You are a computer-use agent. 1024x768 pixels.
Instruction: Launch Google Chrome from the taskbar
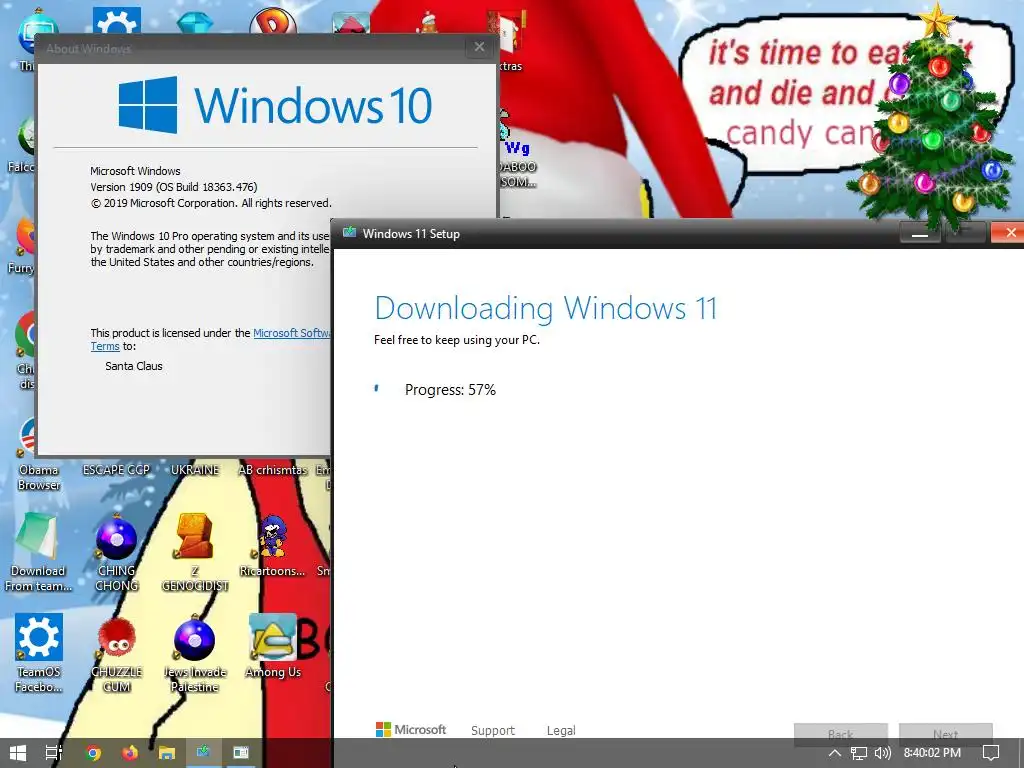click(93, 753)
